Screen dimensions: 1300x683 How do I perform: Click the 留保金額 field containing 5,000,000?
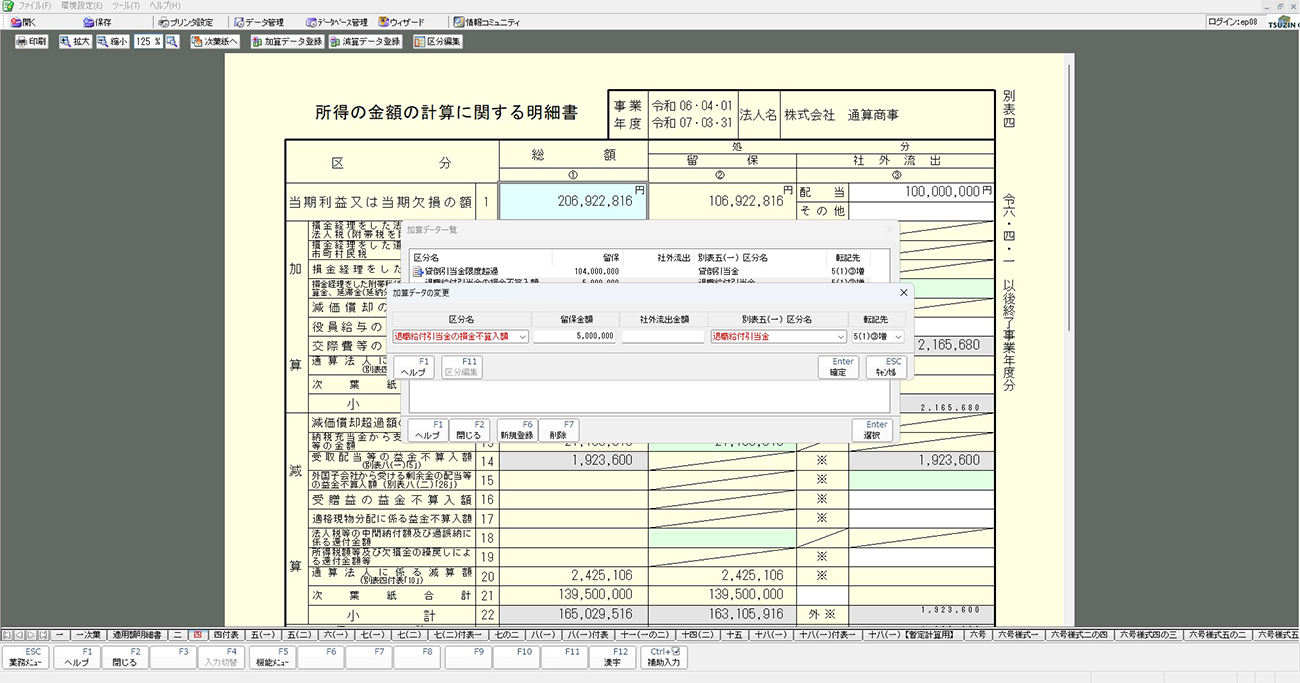[575, 337]
